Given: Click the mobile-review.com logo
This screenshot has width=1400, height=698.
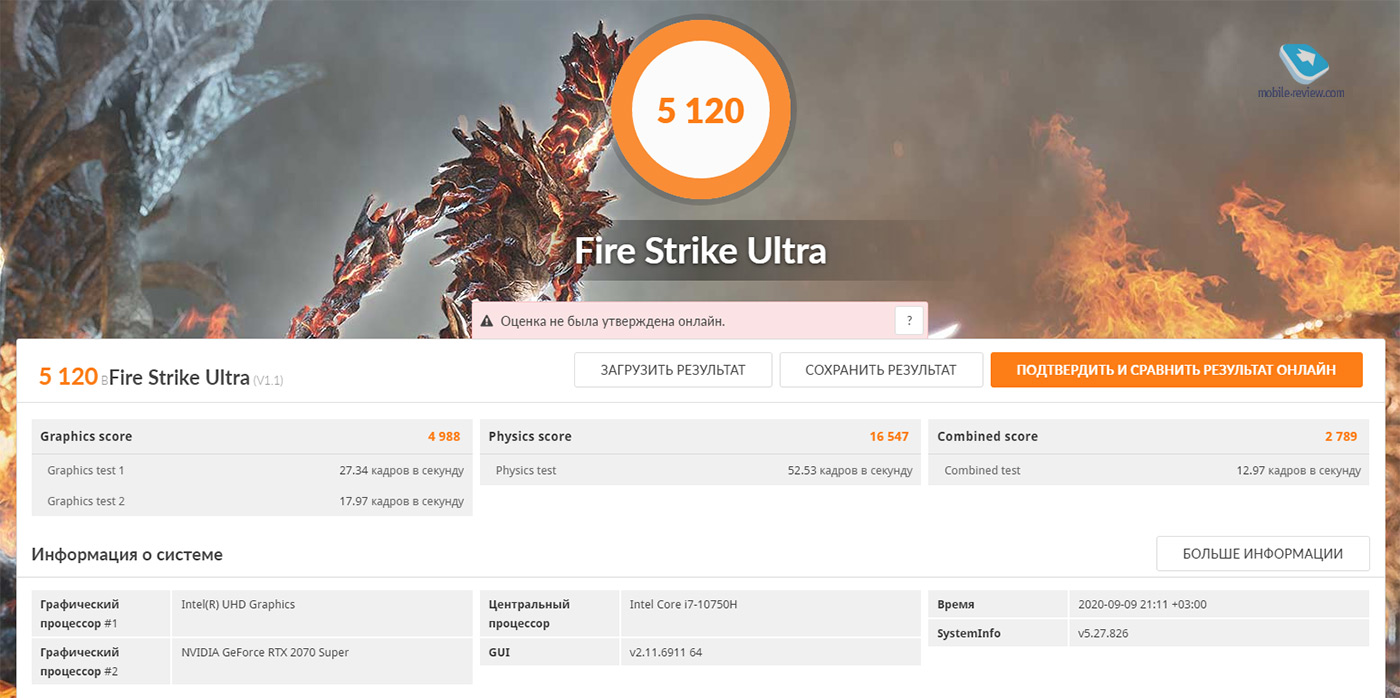Looking at the screenshot, I should point(1300,71).
